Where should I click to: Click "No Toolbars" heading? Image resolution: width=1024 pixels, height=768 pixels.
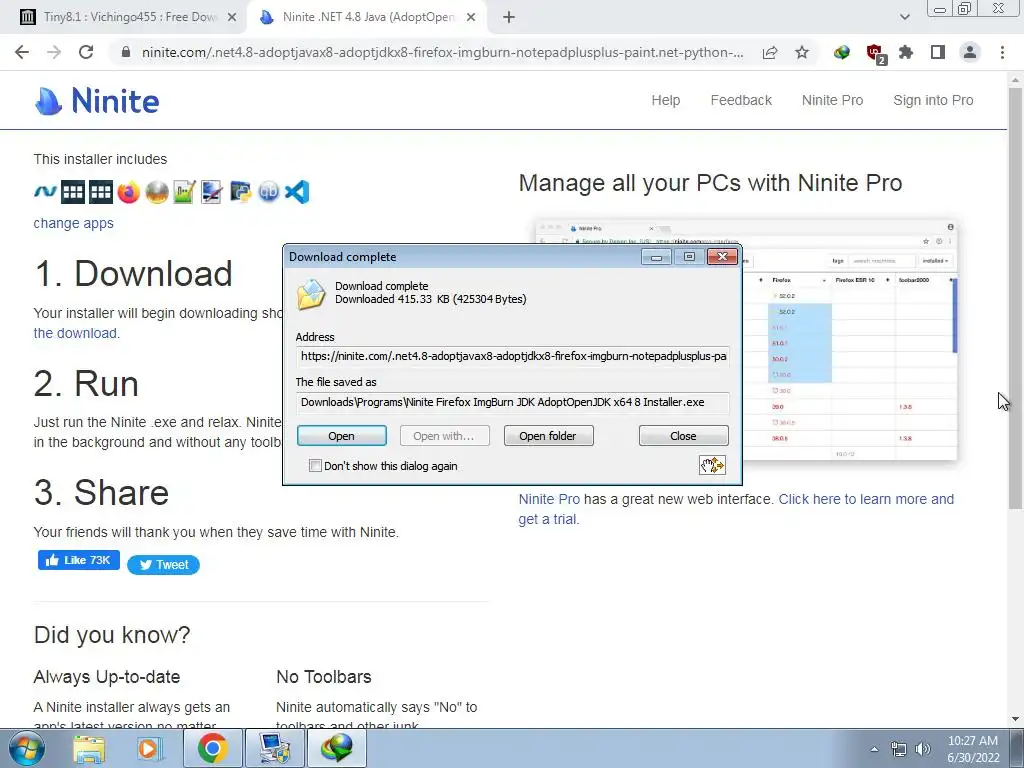pyautogui.click(x=324, y=677)
